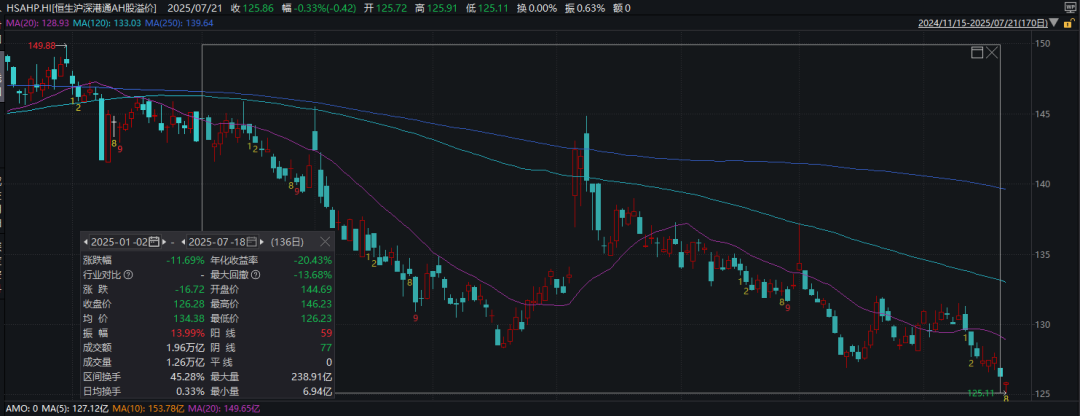
Task: Step start date back with left arrow
Action: pos(87,242)
